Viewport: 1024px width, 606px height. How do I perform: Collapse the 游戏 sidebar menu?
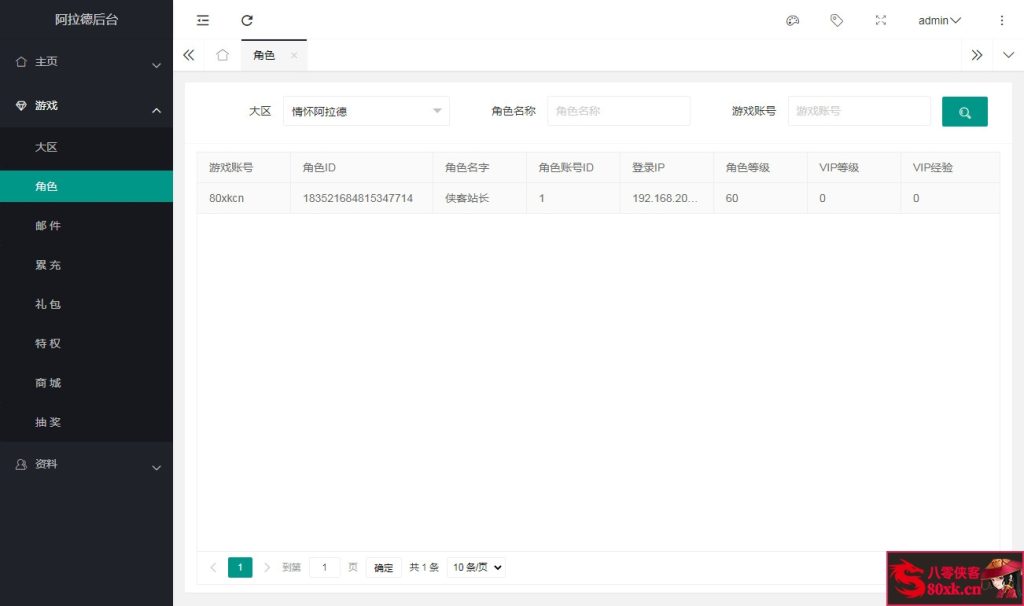click(87, 106)
